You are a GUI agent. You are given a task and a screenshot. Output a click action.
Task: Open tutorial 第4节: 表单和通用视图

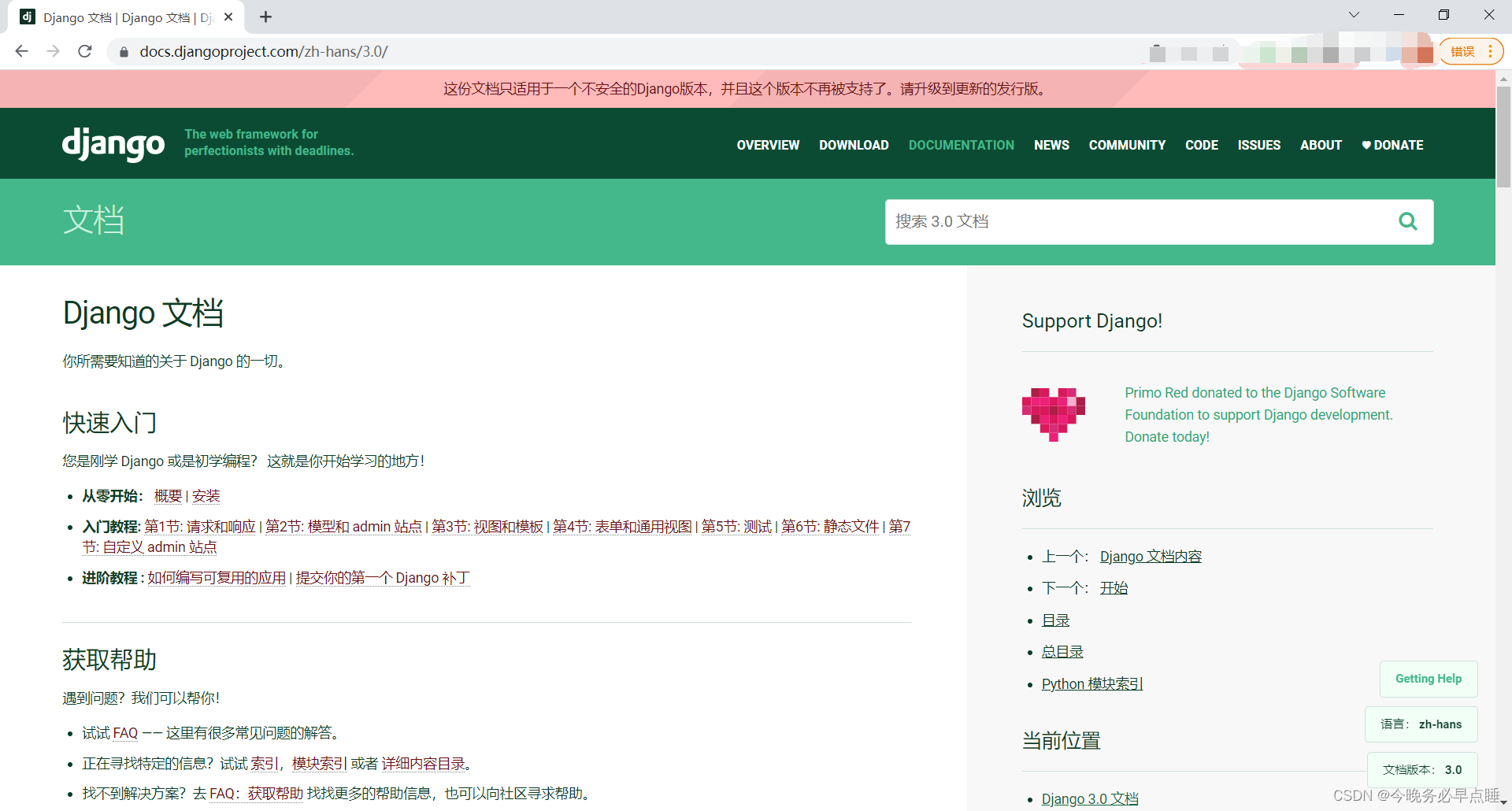point(622,527)
